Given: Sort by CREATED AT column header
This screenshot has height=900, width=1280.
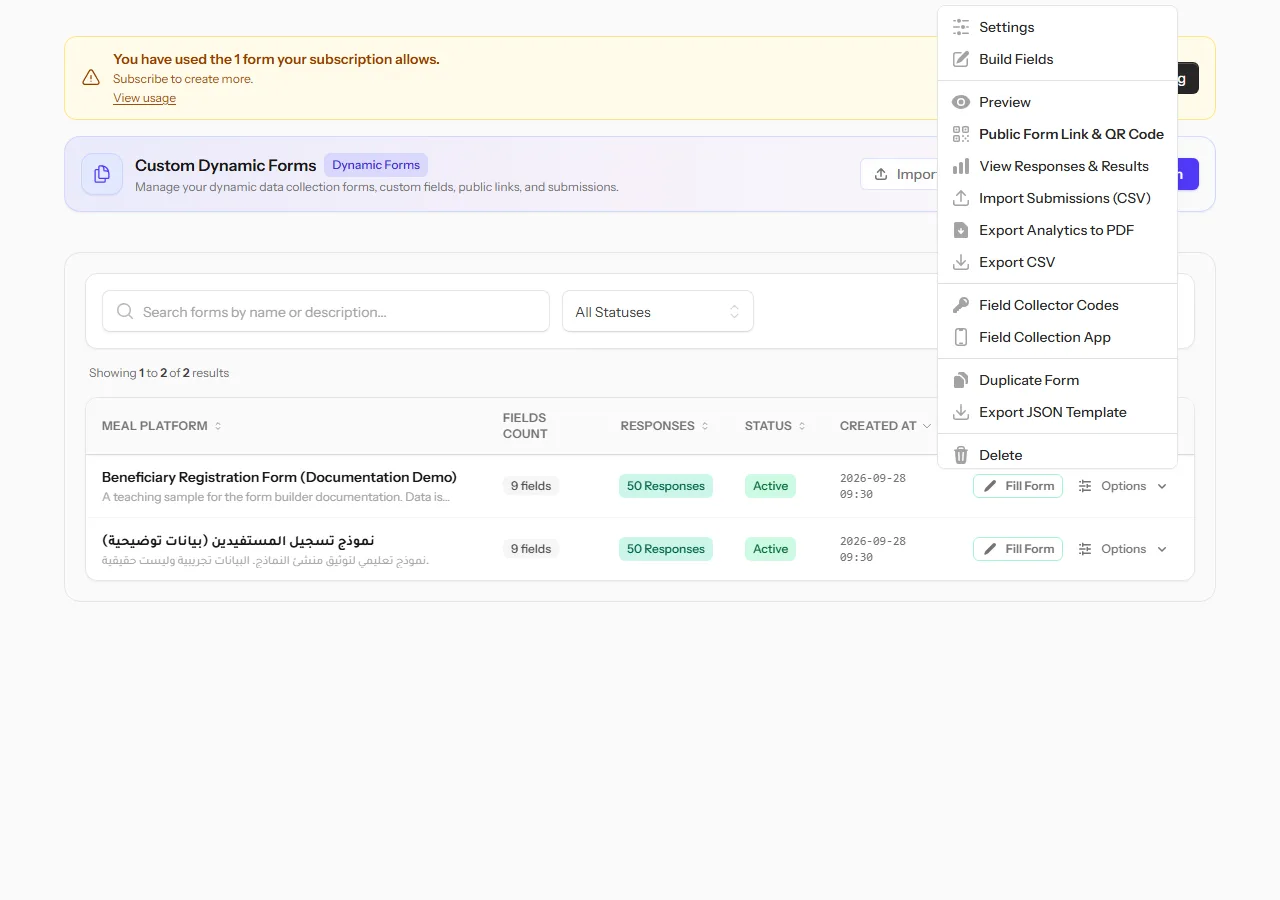Looking at the screenshot, I should click(885, 426).
